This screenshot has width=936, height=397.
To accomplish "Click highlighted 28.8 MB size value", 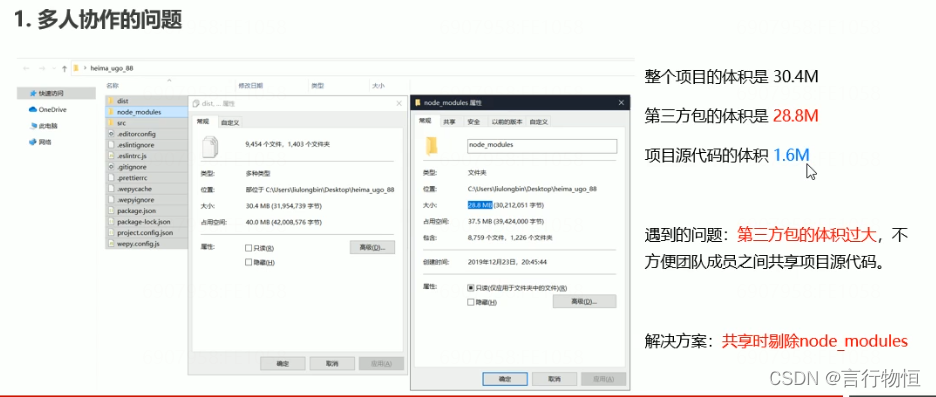I will coord(480,205).
